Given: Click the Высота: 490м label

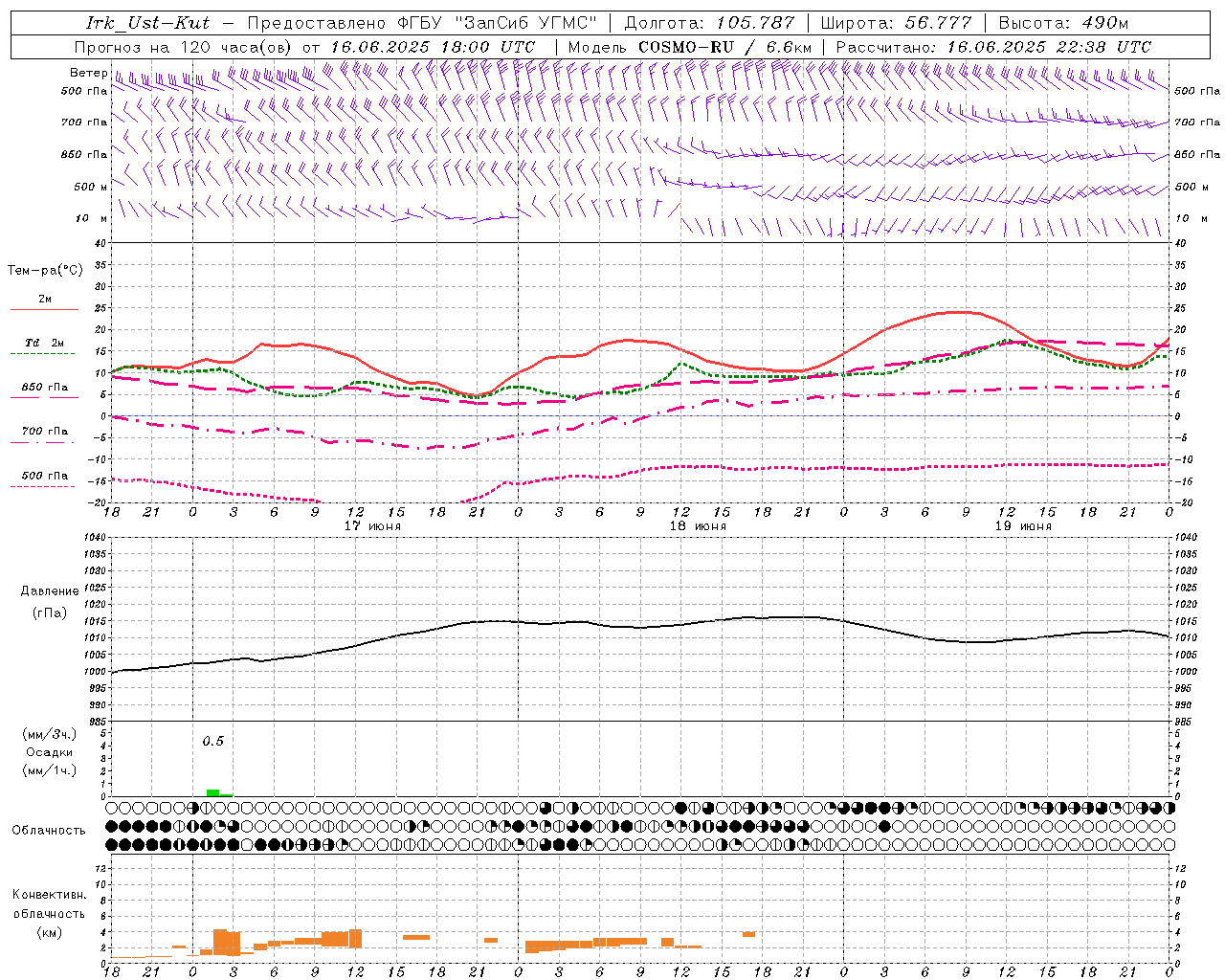Looking at the screenshot, I should pos(1063,23).
